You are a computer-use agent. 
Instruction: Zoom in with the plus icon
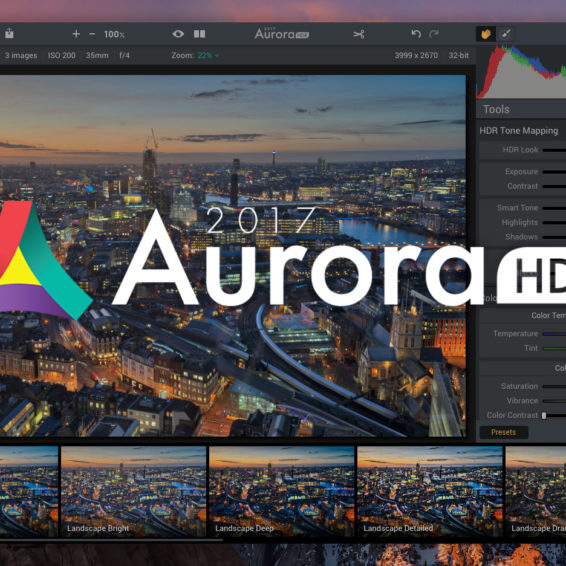(x=76, y=34)
